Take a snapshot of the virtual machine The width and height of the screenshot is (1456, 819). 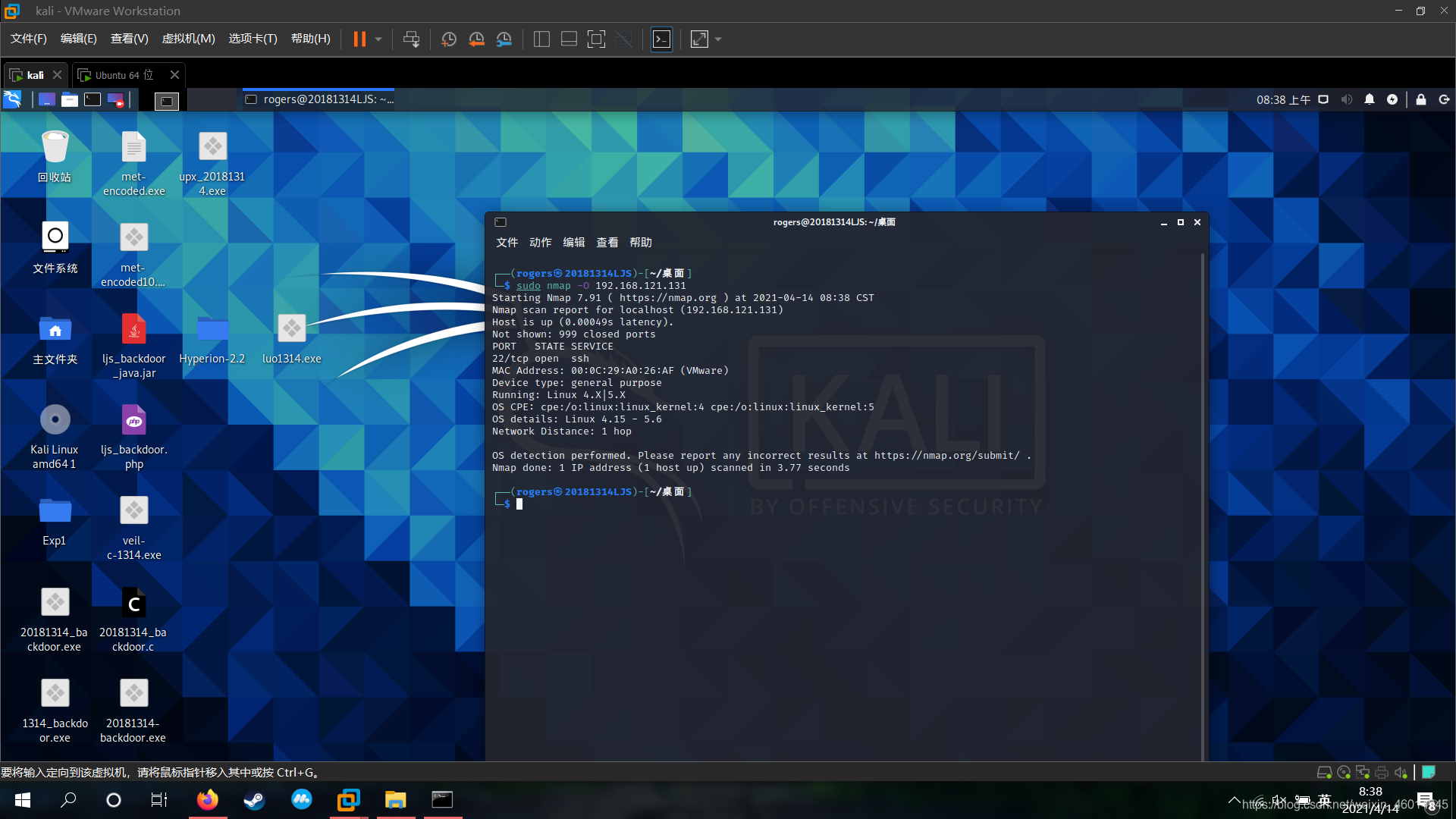(449, 39)
